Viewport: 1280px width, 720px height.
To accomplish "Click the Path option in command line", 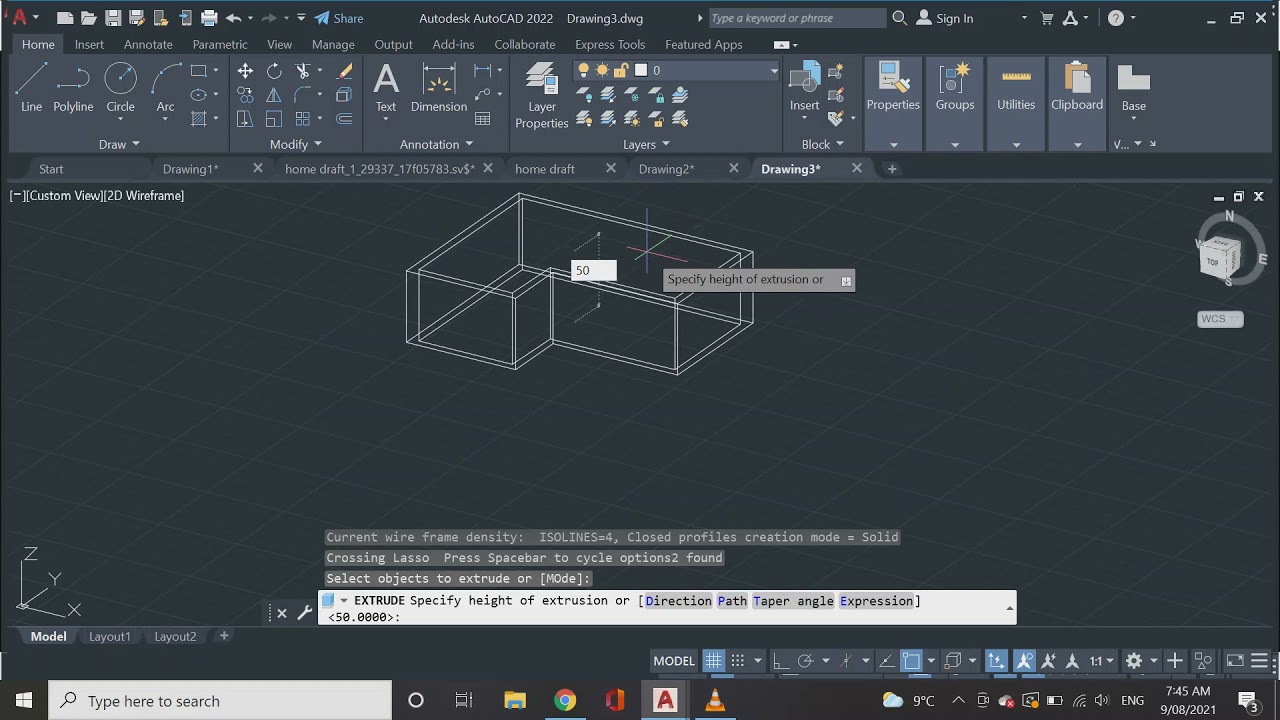I will click(x=732, y=601).
